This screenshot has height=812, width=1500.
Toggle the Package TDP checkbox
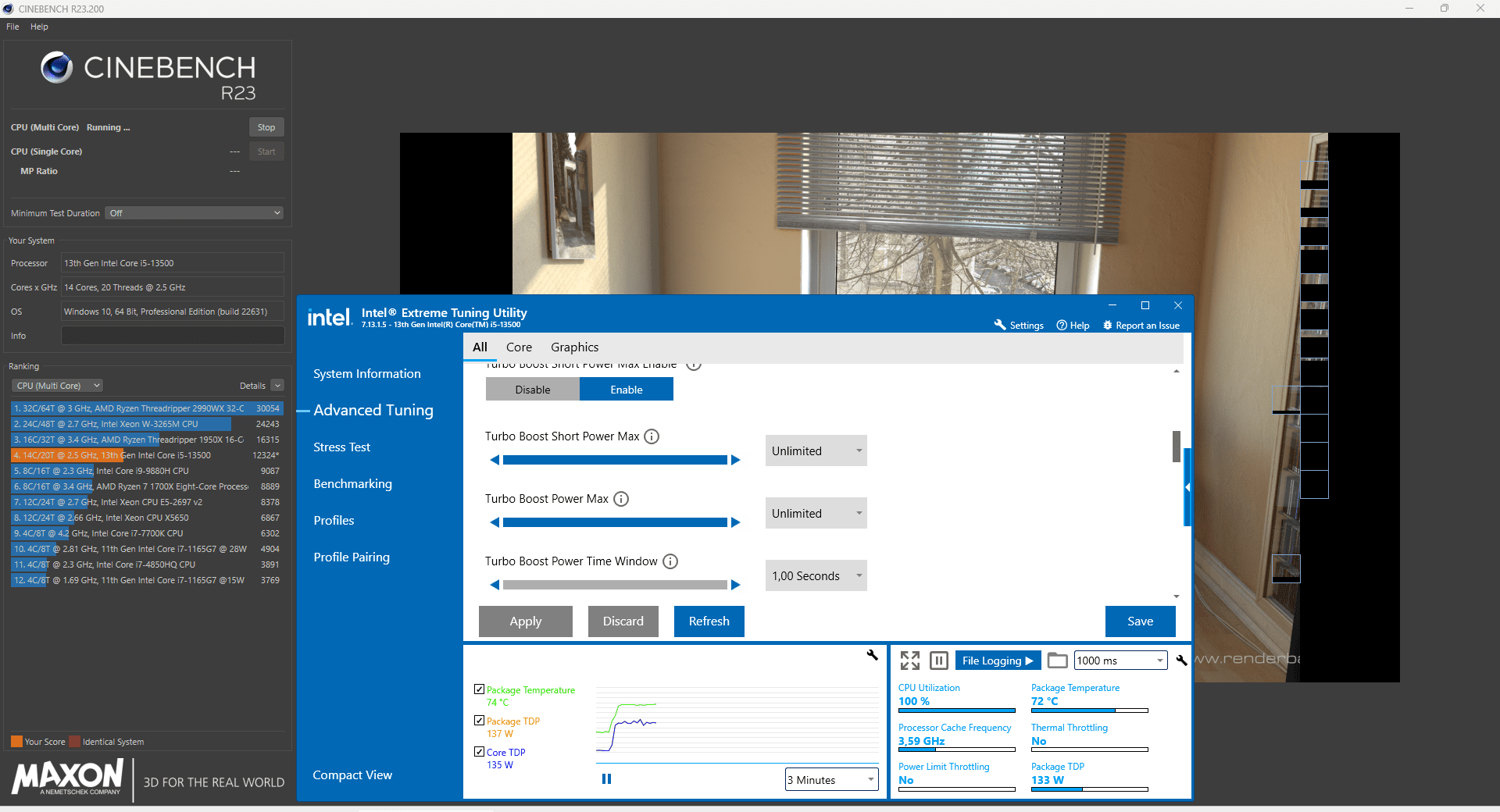pyautogui.click(x=480, y=721)
